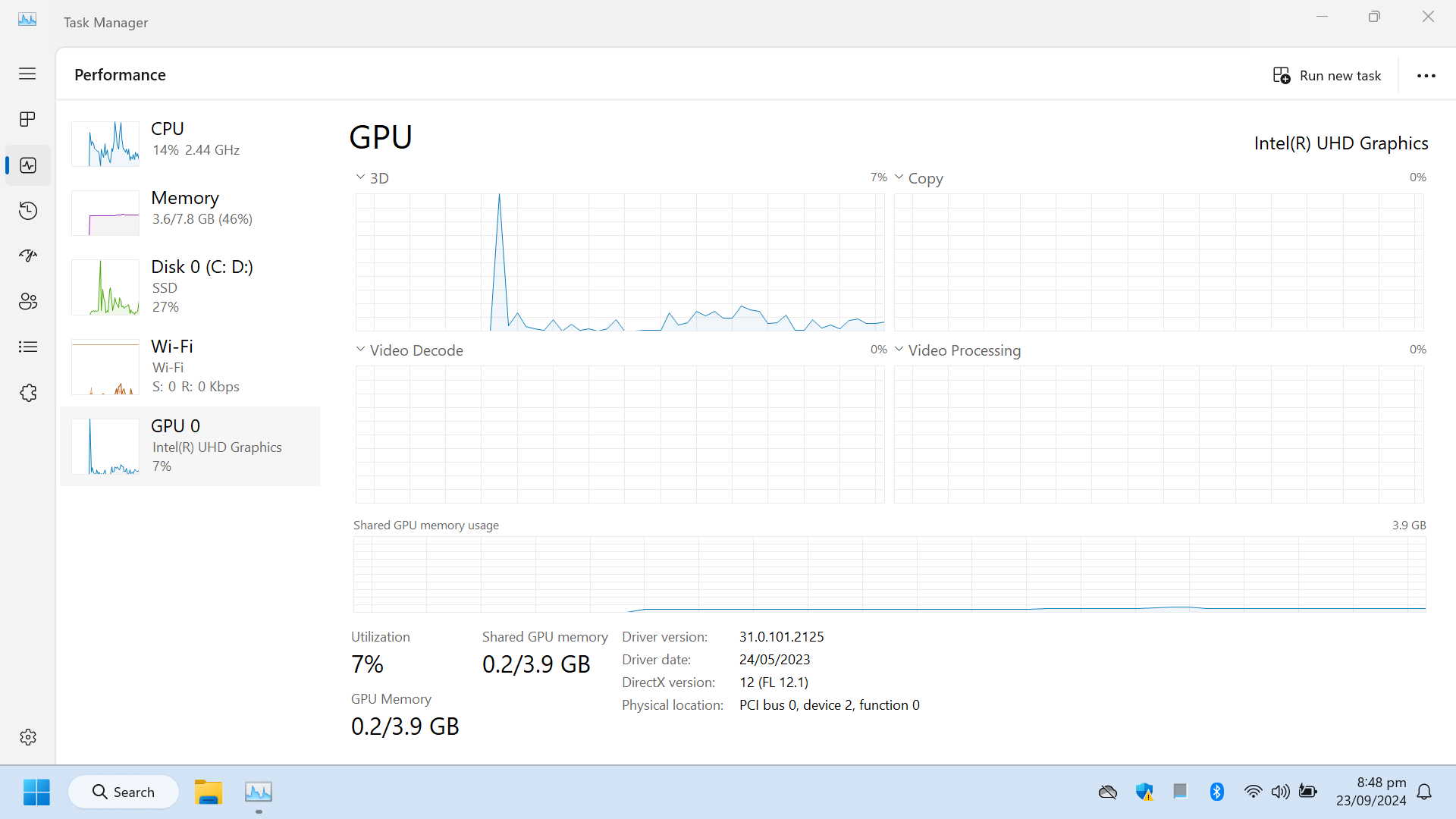The height and width of the screenshot is (819, 1456).
Task: Select the Wi-Fi performance entry
Action: (190, 367)
